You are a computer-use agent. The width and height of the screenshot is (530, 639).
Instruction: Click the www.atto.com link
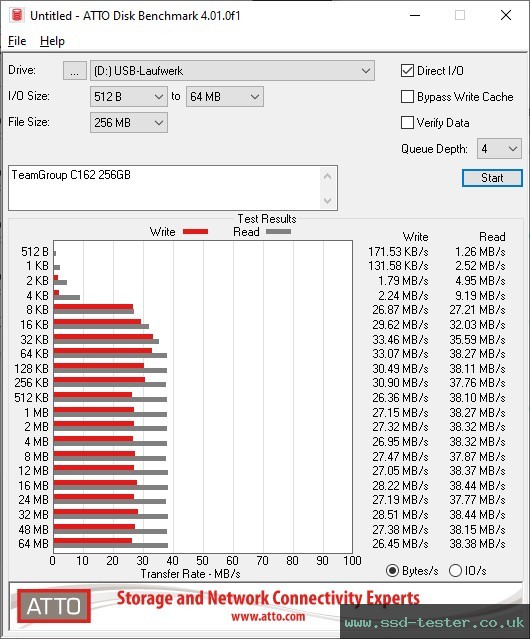pos(268,617)
